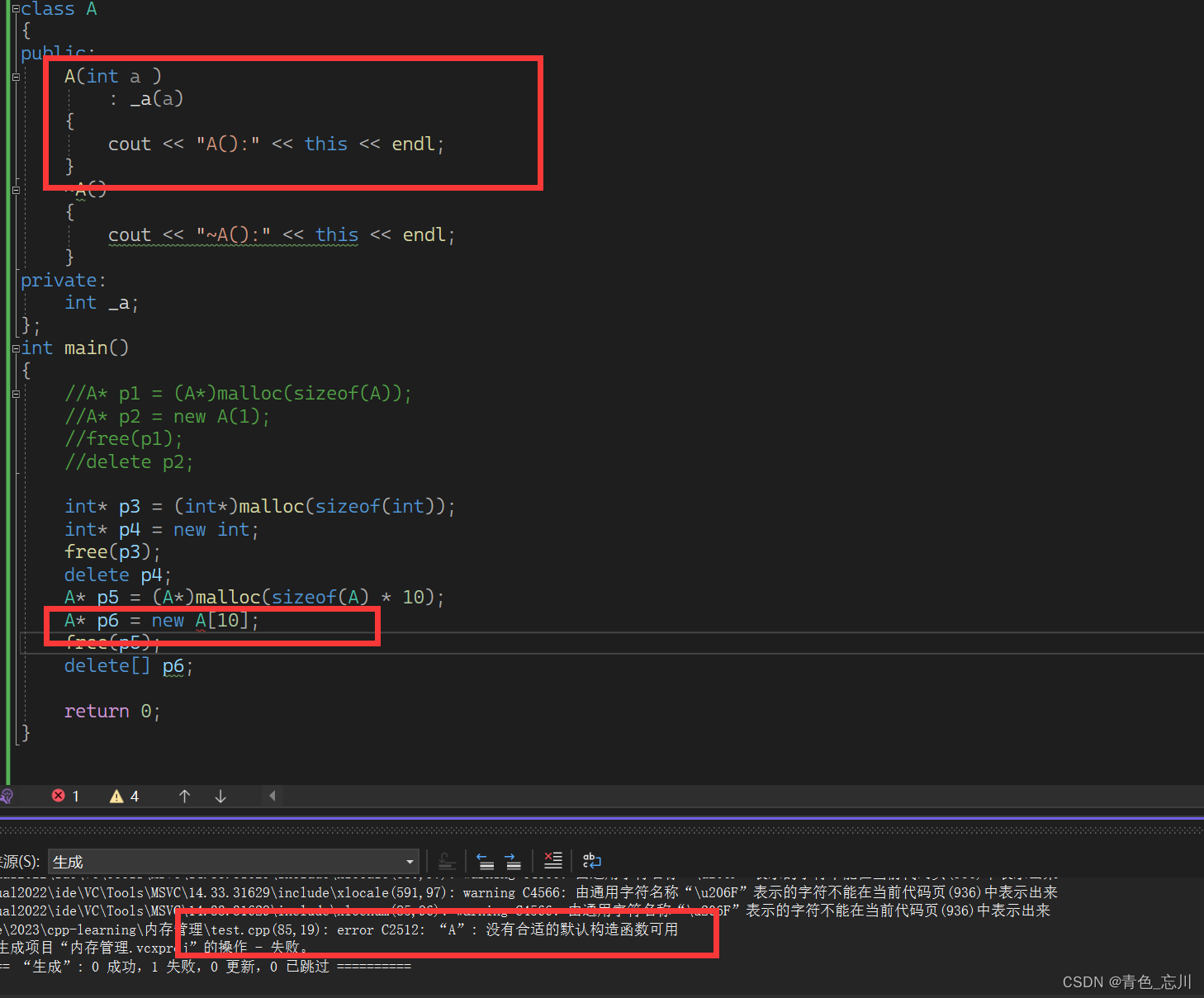1204x998 pixels.
Task: Click the 'int main()' function signature
Action: click(x=75, y=348)
